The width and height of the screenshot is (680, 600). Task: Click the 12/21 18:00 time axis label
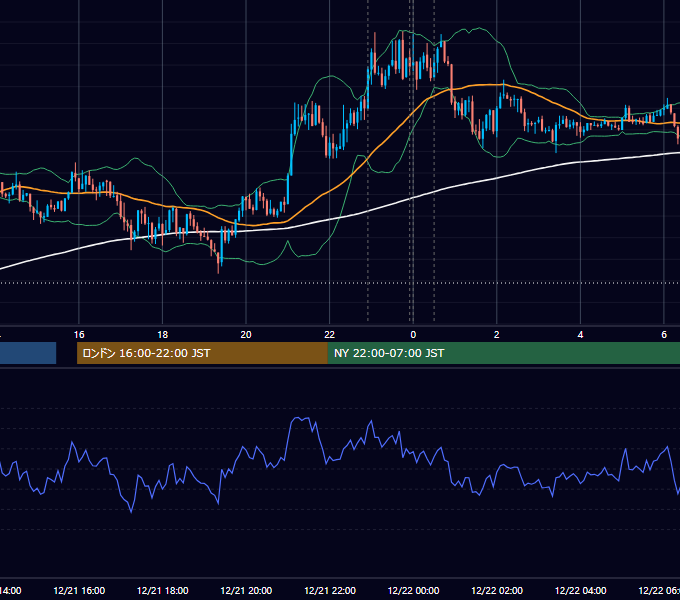click(x=163, y=590)
